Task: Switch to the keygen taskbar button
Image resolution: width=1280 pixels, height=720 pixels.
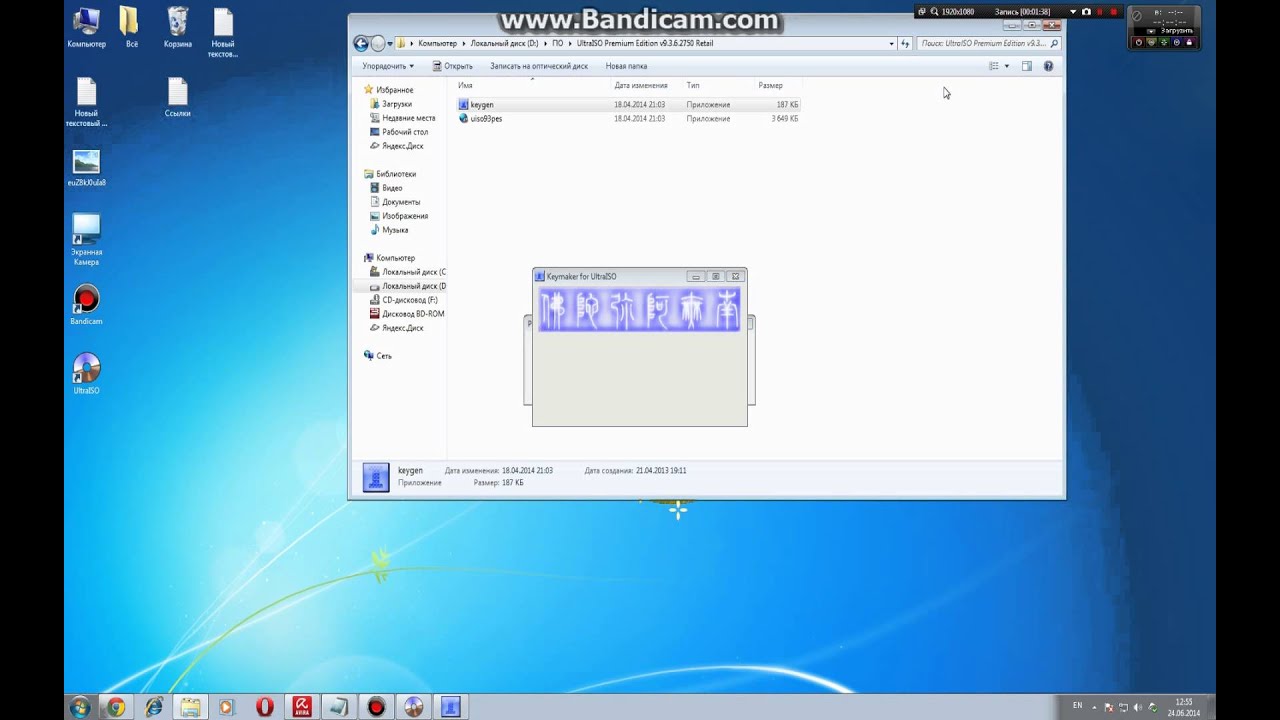Action: pyautogui.click(x=450, y=707)
